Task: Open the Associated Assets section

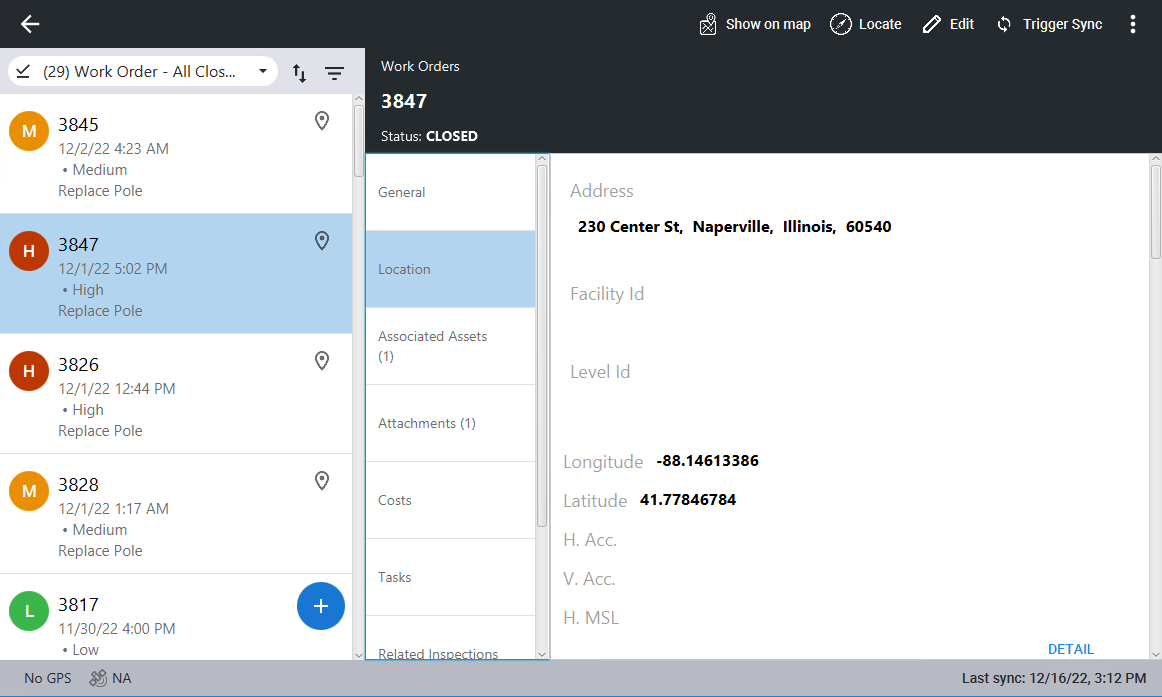Action: coord(450,346)
